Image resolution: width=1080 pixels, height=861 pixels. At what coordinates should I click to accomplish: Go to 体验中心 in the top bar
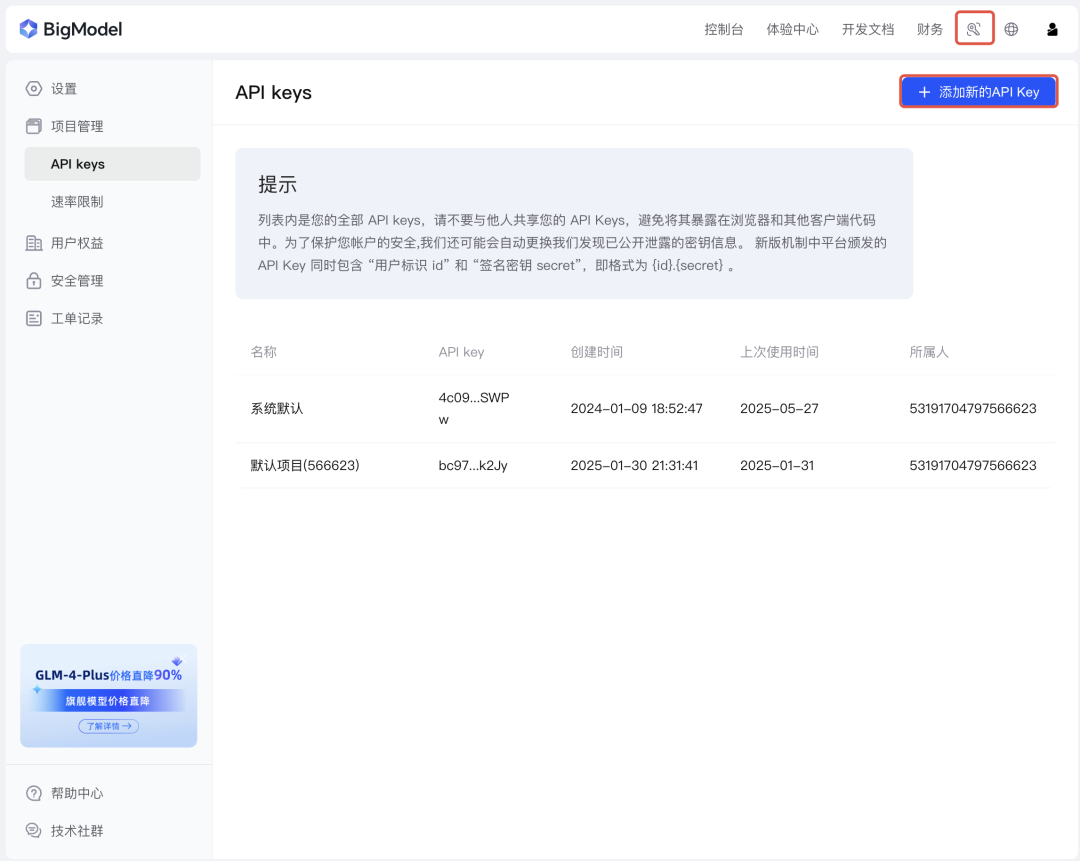pos(792,29)
